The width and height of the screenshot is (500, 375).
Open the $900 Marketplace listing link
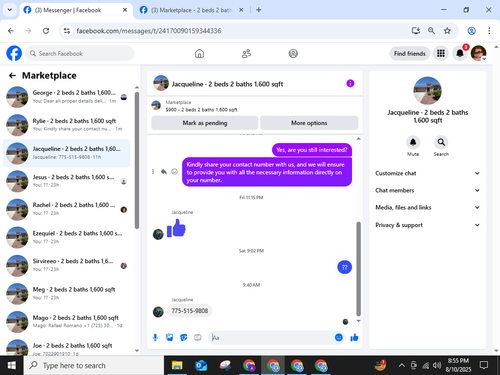pos(201,110)
